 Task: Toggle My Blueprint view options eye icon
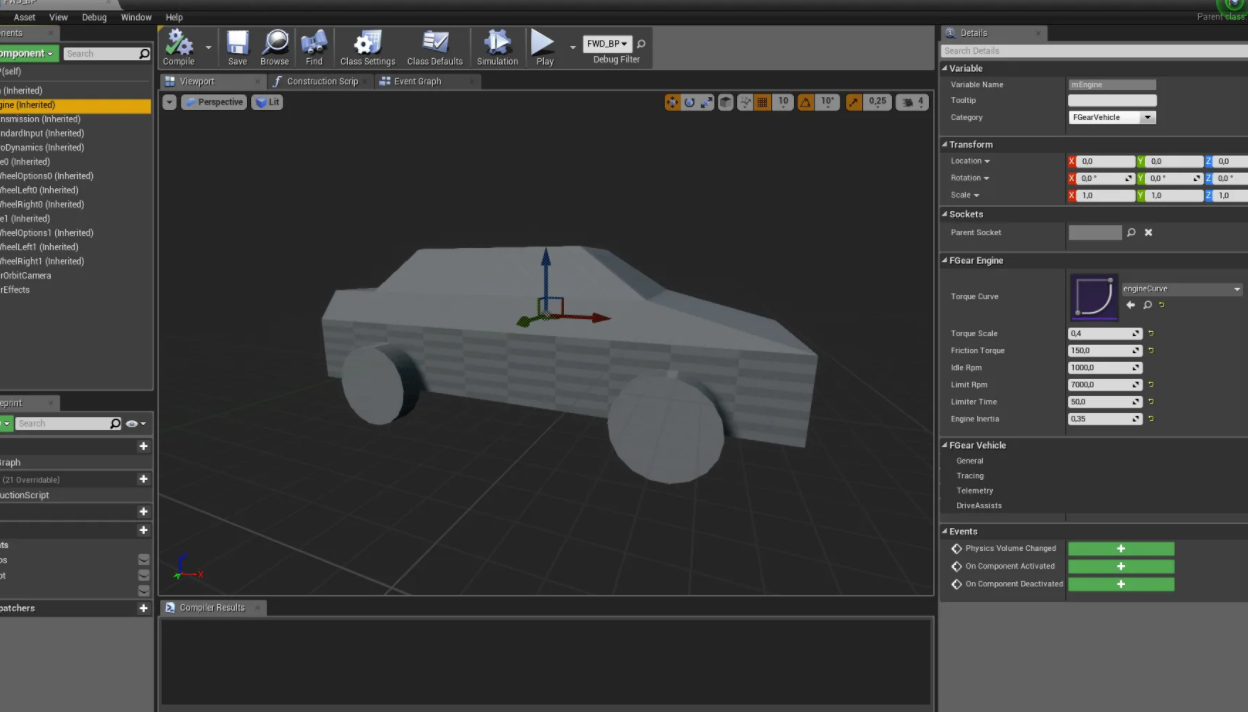point(136,424)
